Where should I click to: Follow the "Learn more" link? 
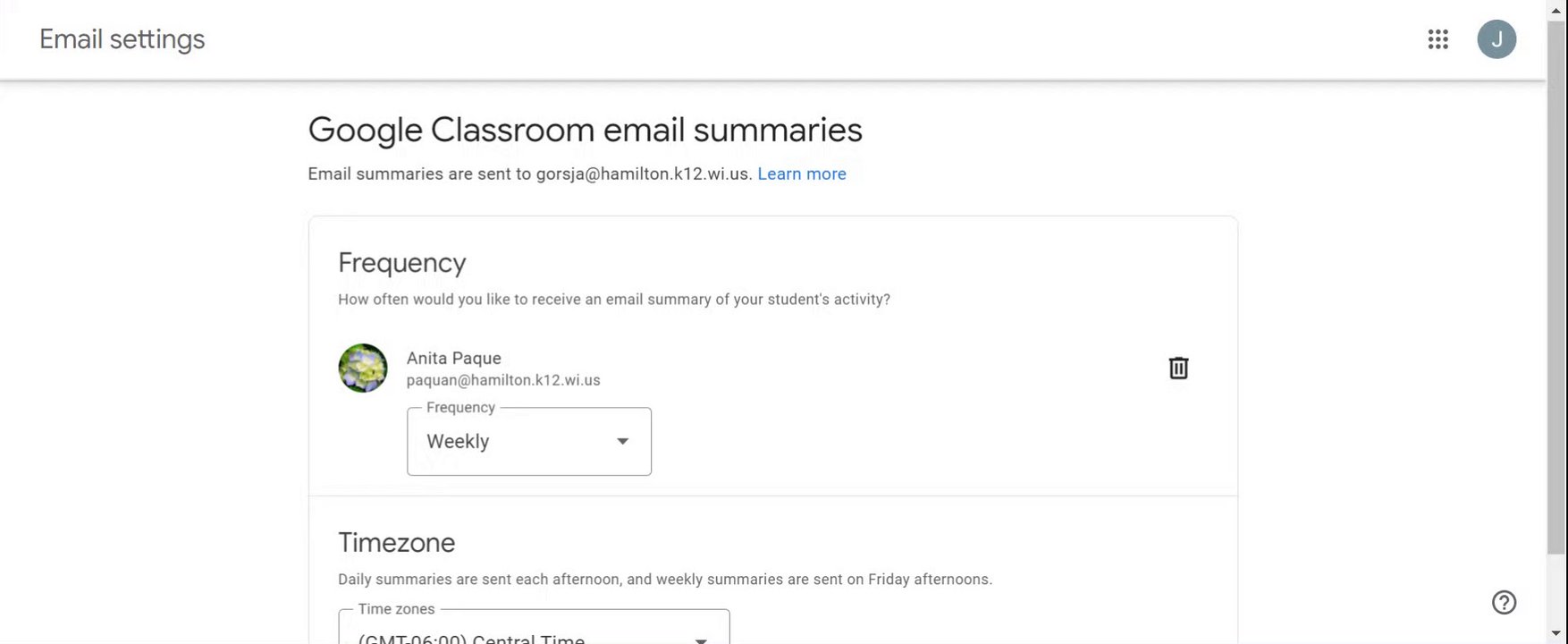click(x=802, y=174)
